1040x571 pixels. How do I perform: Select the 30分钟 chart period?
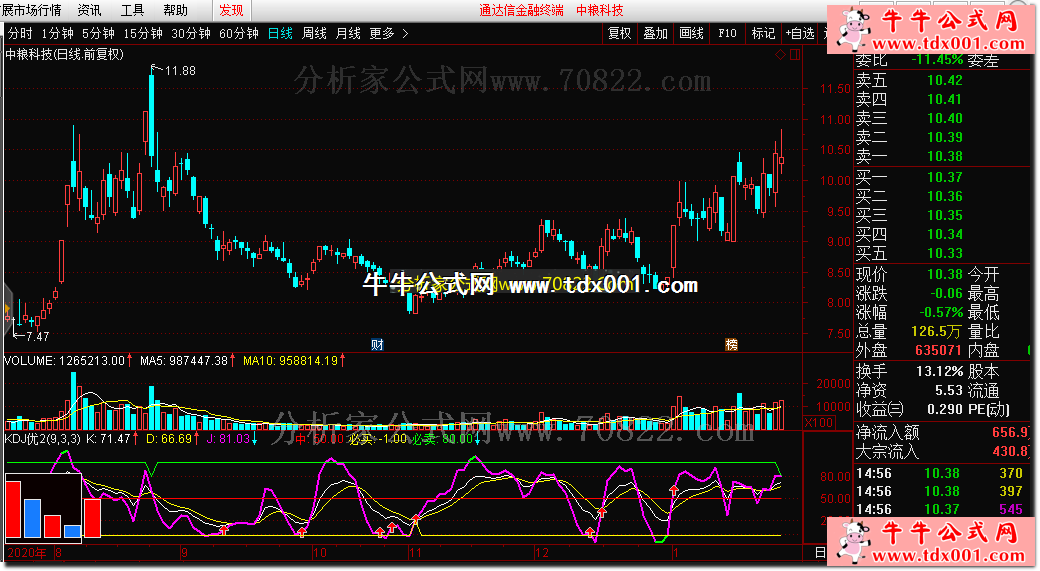point(190,33)
